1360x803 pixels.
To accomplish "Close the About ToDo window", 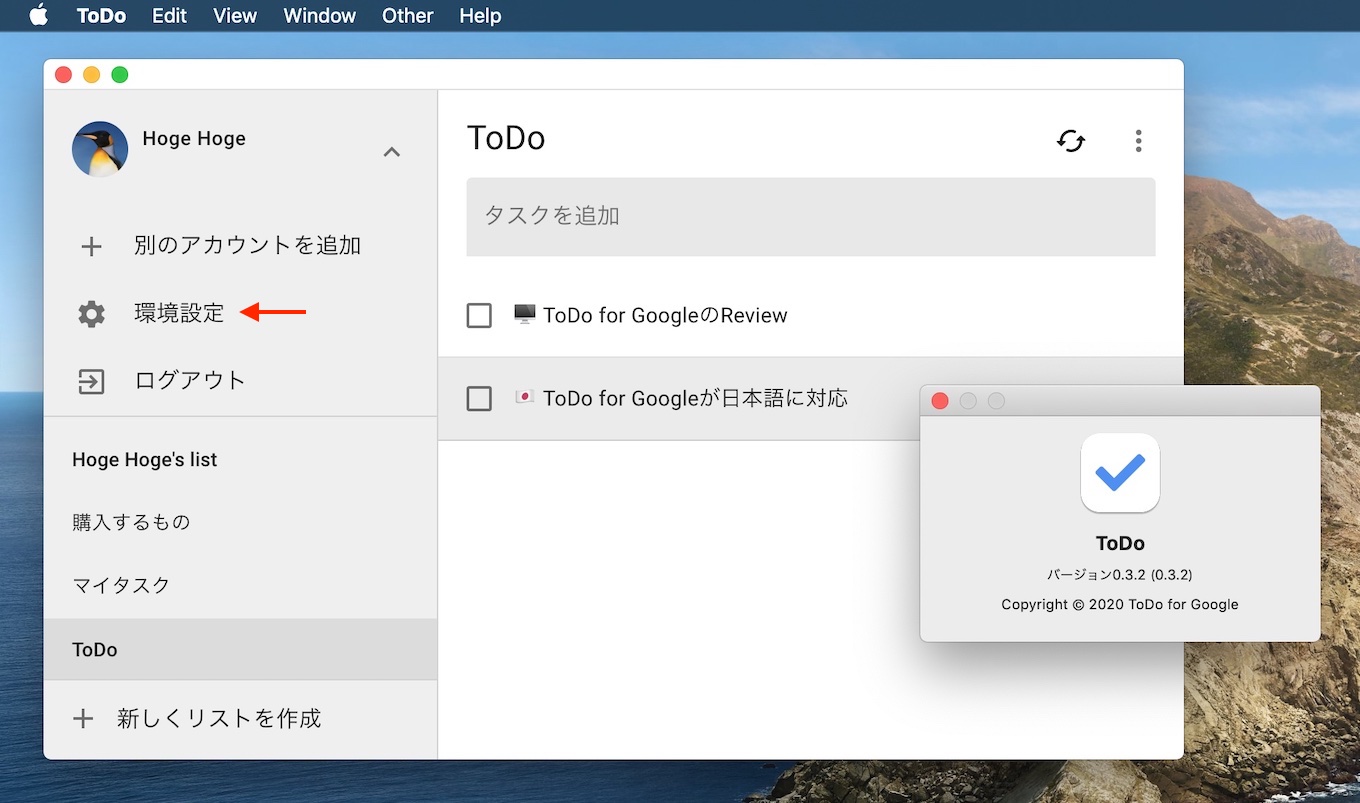I will point(939,401).
